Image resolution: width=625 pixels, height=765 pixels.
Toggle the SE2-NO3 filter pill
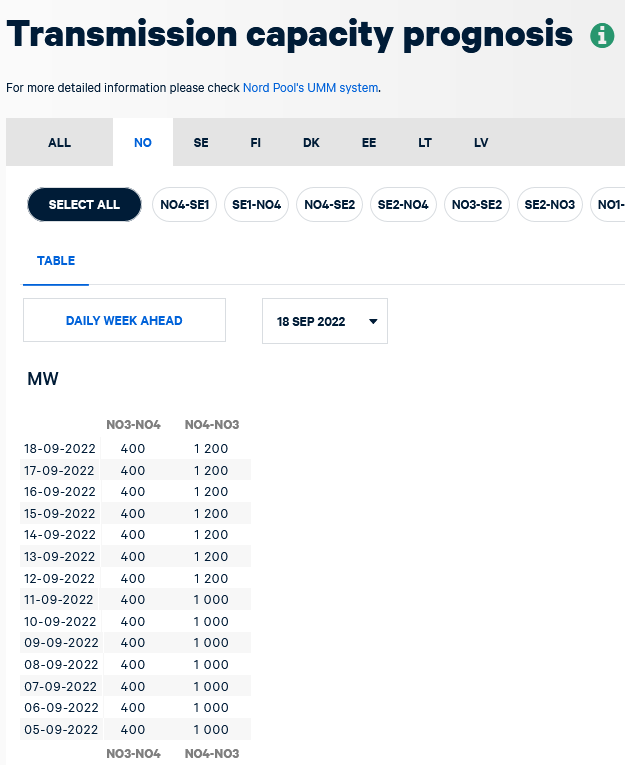pyautogui.click(x=550, y=204)
